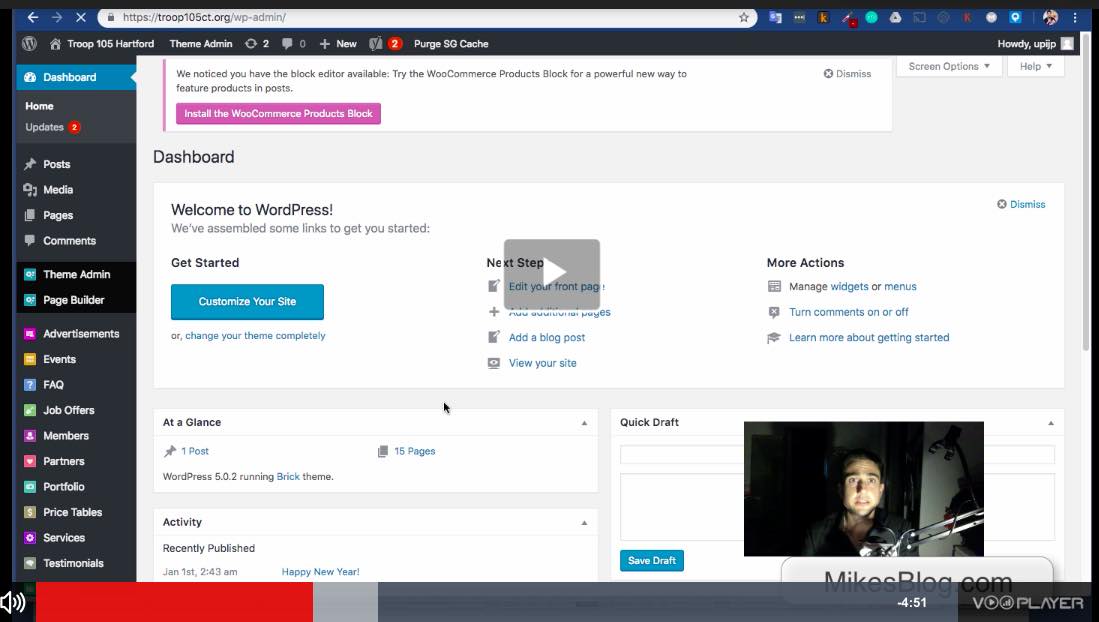This screenshot has height=622, width=1099.
Task: Click the Price Tables sidebar icon
Action: (x=29, y=512)
